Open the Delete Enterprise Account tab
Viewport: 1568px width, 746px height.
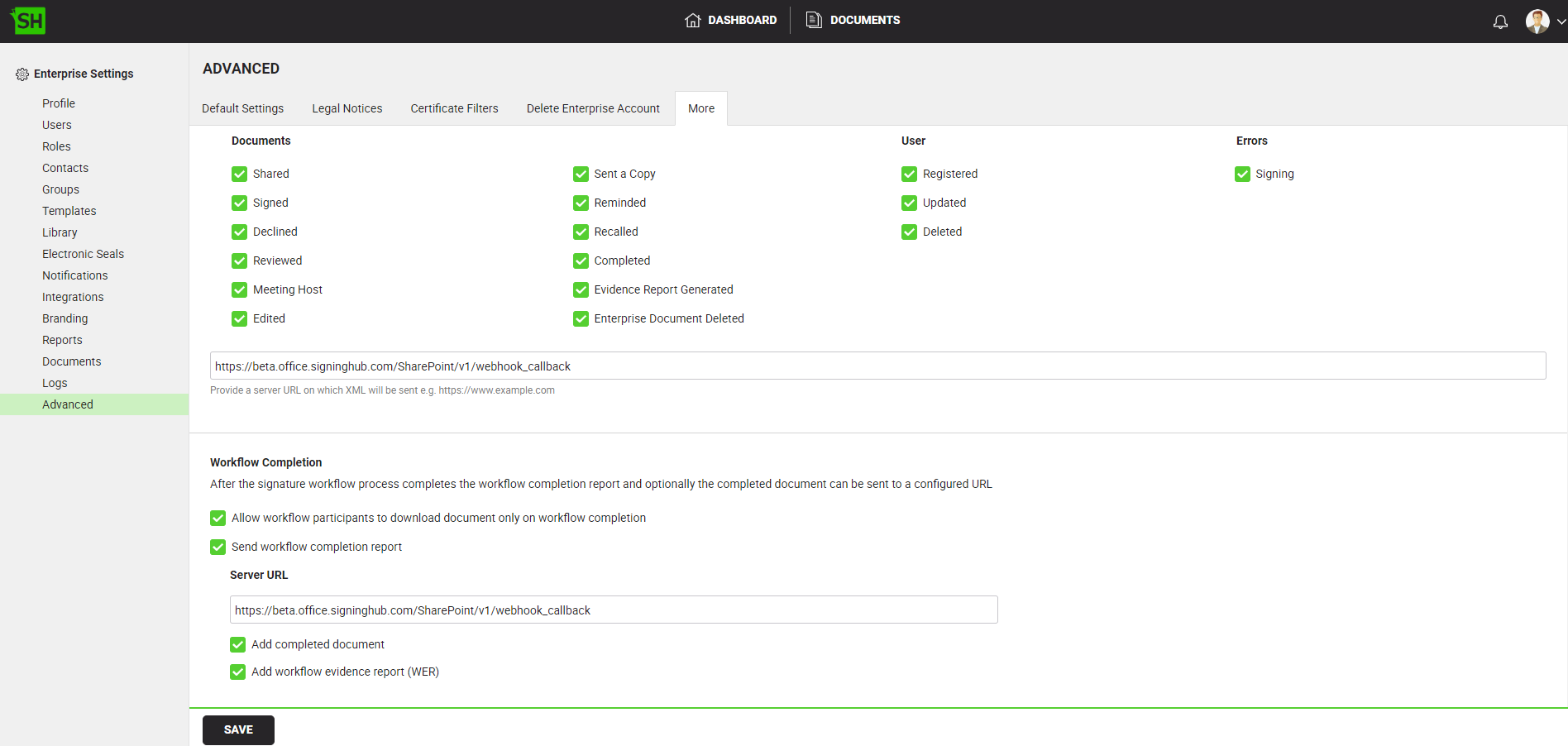point(593,108)
